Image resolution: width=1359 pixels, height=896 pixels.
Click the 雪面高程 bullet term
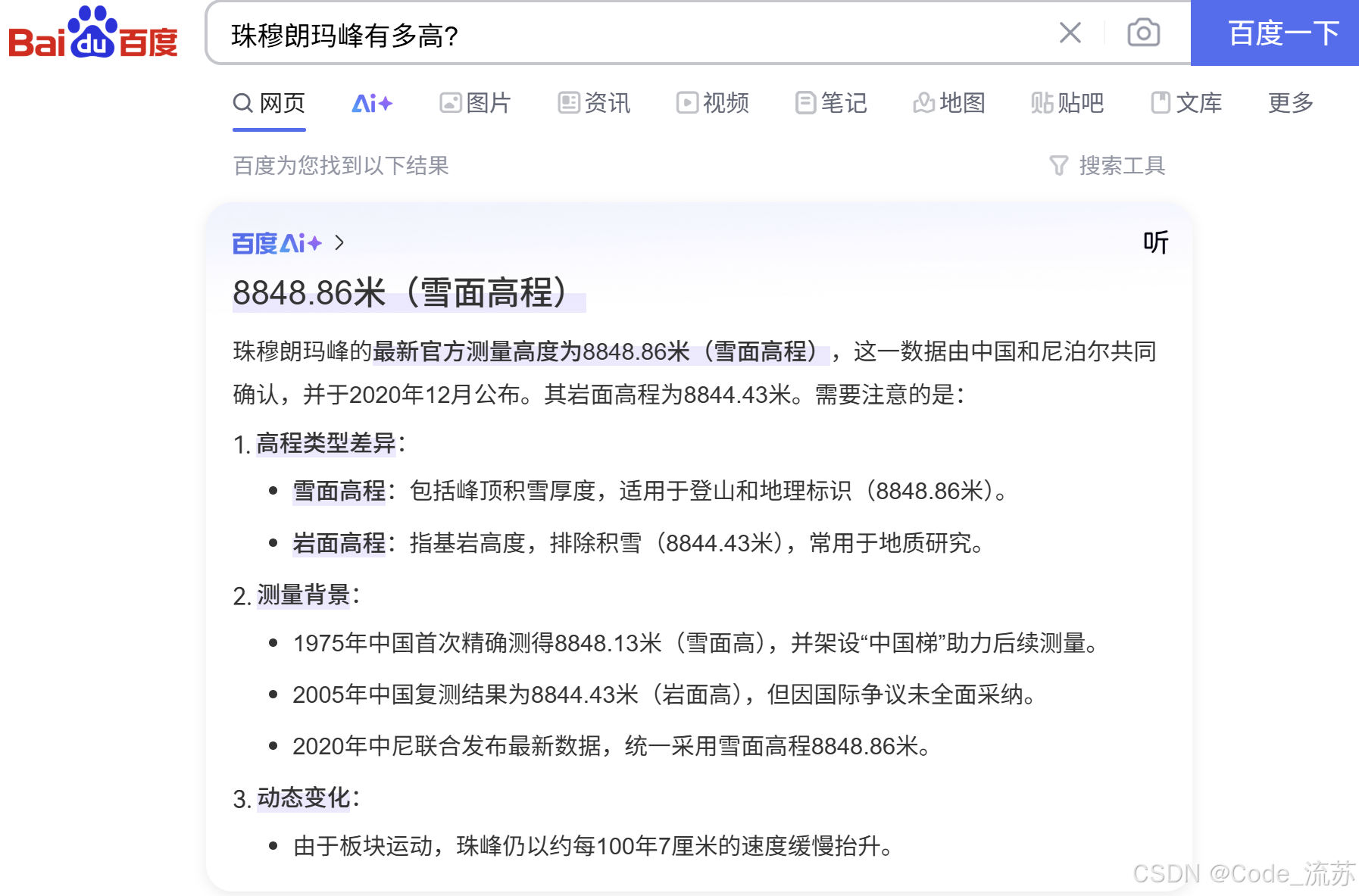pos(339,491)
